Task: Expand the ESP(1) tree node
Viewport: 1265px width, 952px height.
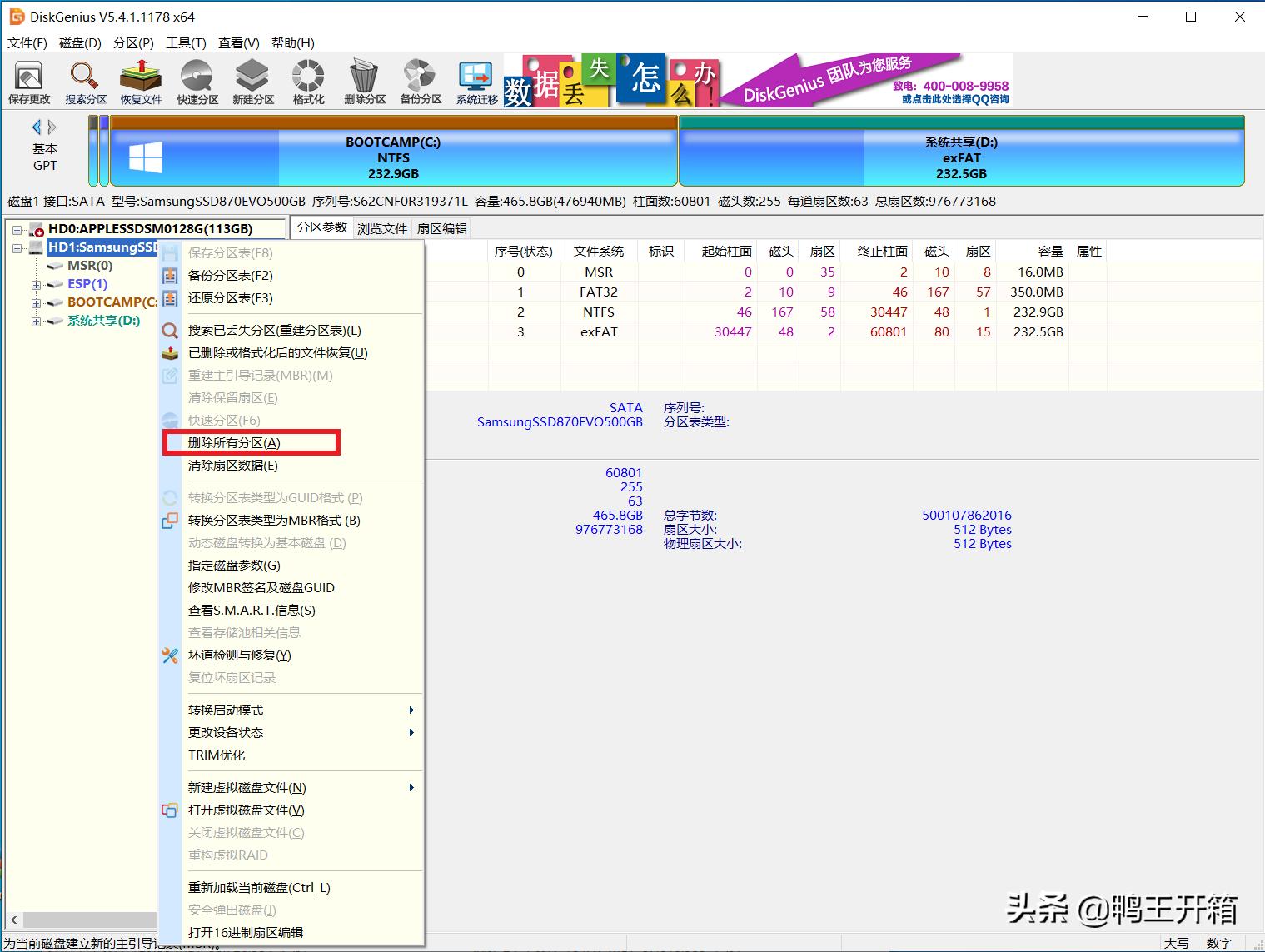Action: tap(36, 284)
